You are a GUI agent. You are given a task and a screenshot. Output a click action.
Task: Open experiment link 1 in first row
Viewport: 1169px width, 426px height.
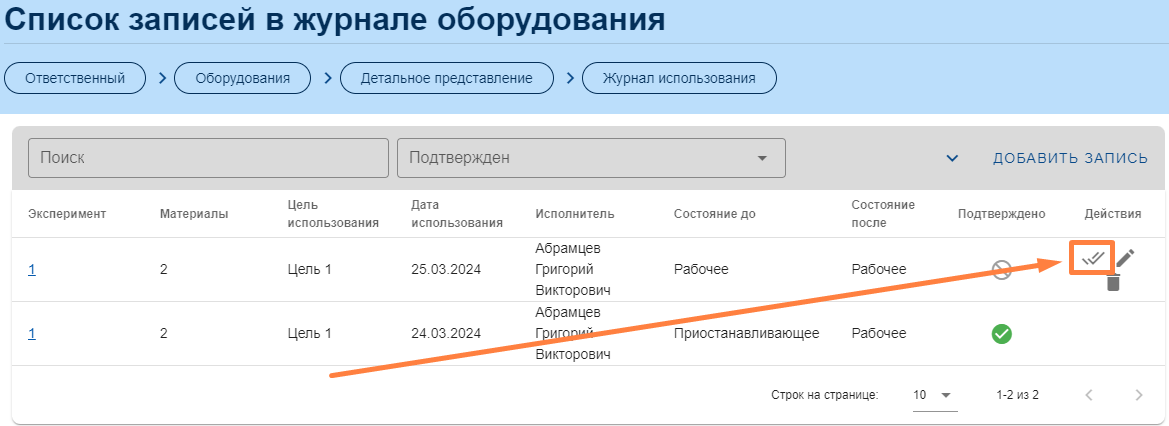[x=32, y=270]
